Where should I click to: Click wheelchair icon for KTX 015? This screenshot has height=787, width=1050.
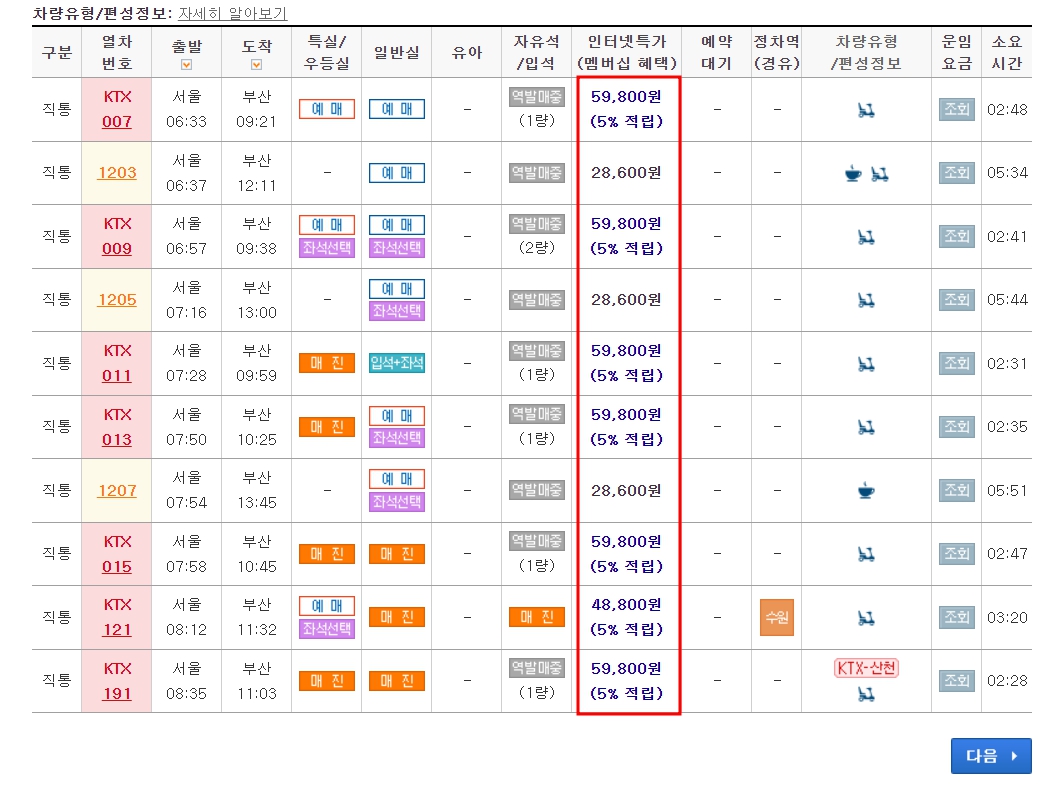[x=866, y=555]
